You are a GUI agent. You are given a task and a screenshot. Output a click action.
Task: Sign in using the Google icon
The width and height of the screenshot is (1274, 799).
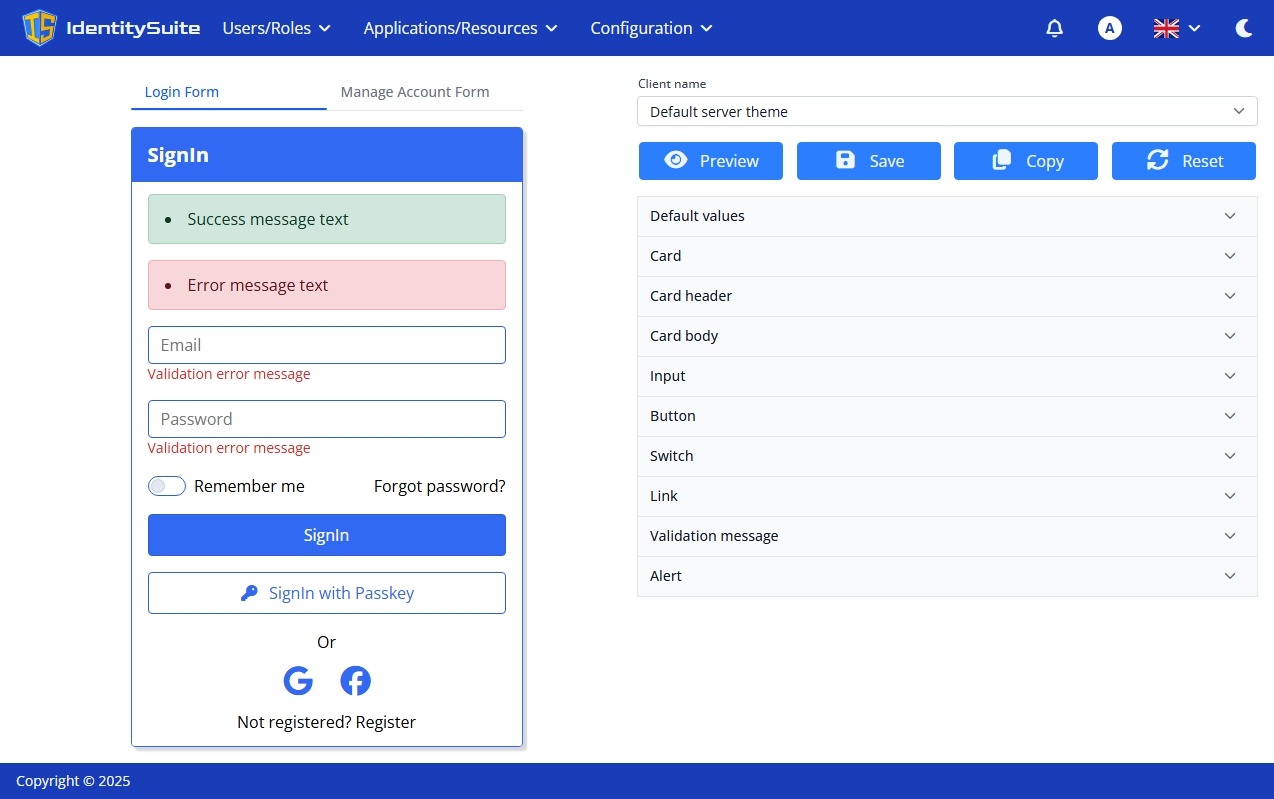[x=298, y=680]
